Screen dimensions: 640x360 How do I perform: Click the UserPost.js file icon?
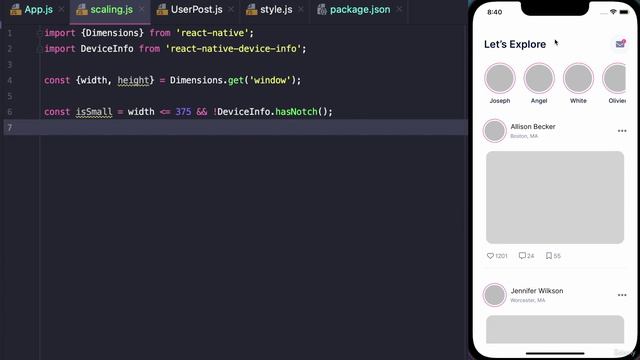tap(162, 10)
